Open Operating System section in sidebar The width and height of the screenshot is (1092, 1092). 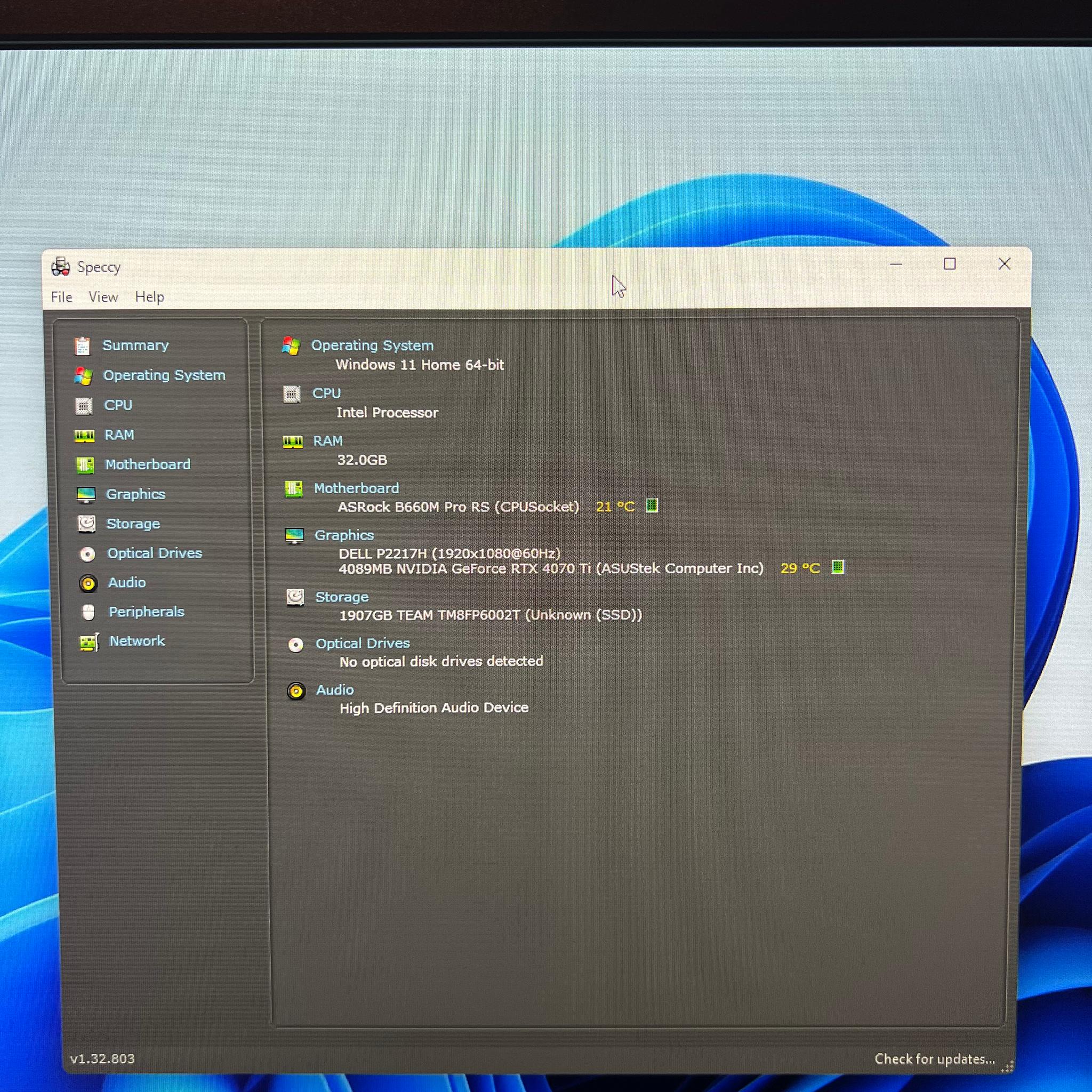pyautogui.click(x=164, y=375)
